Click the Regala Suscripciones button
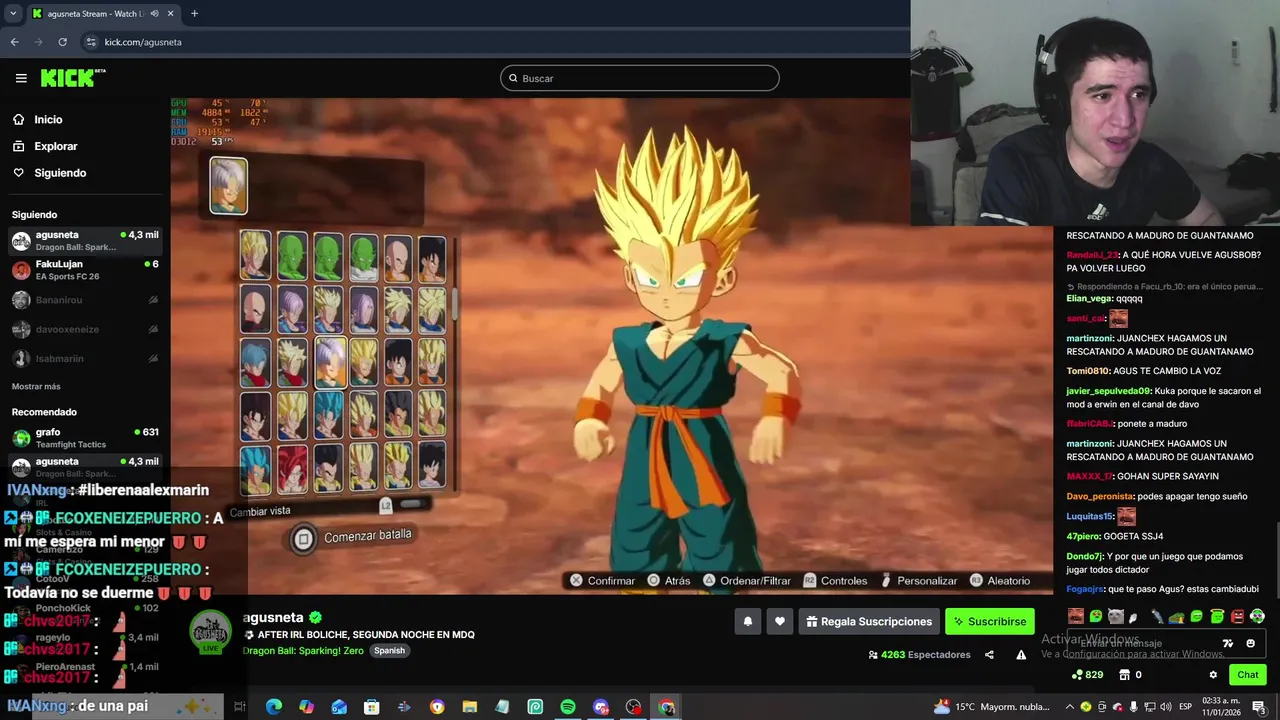Image resolution: width=1280 pixels, height=720 pixels. [x=868, y=621]
